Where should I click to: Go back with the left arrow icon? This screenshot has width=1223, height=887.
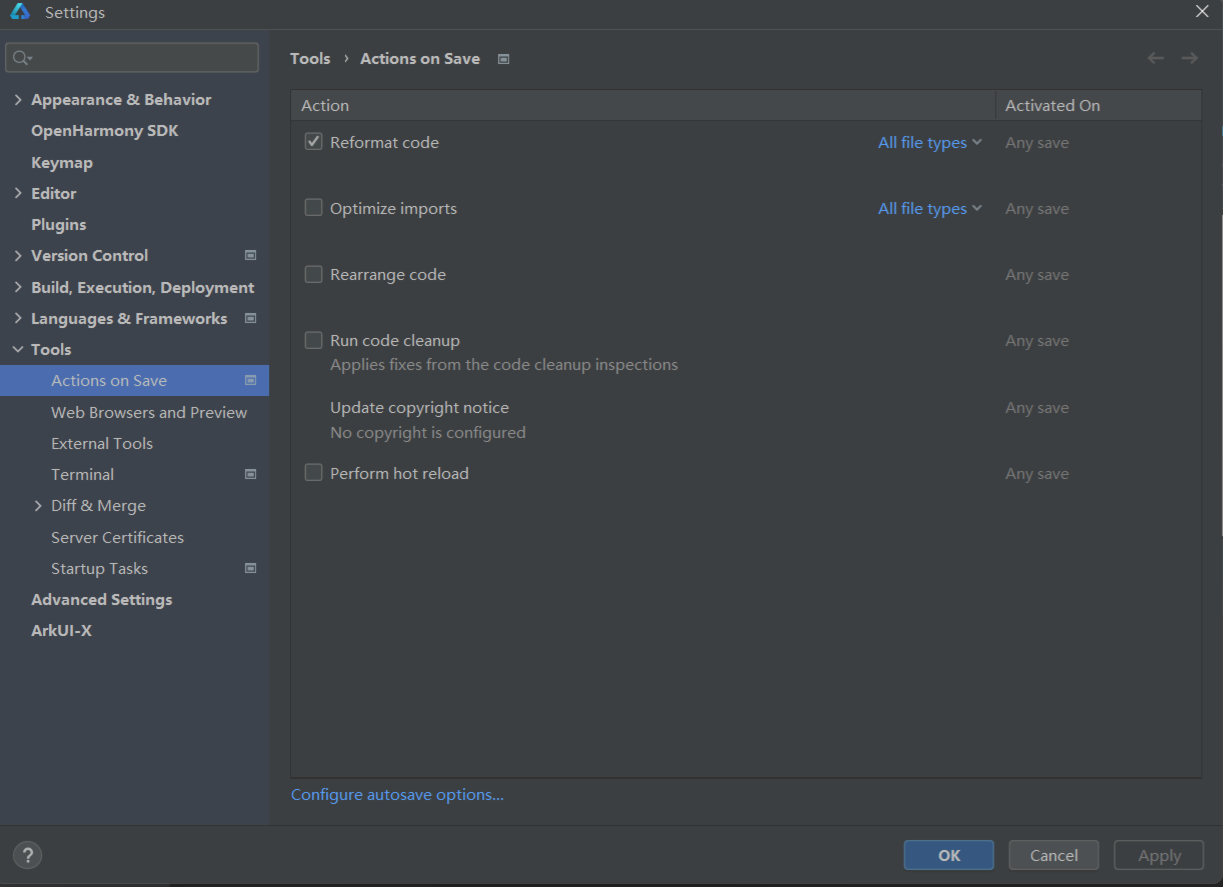tap(1155, 58)
